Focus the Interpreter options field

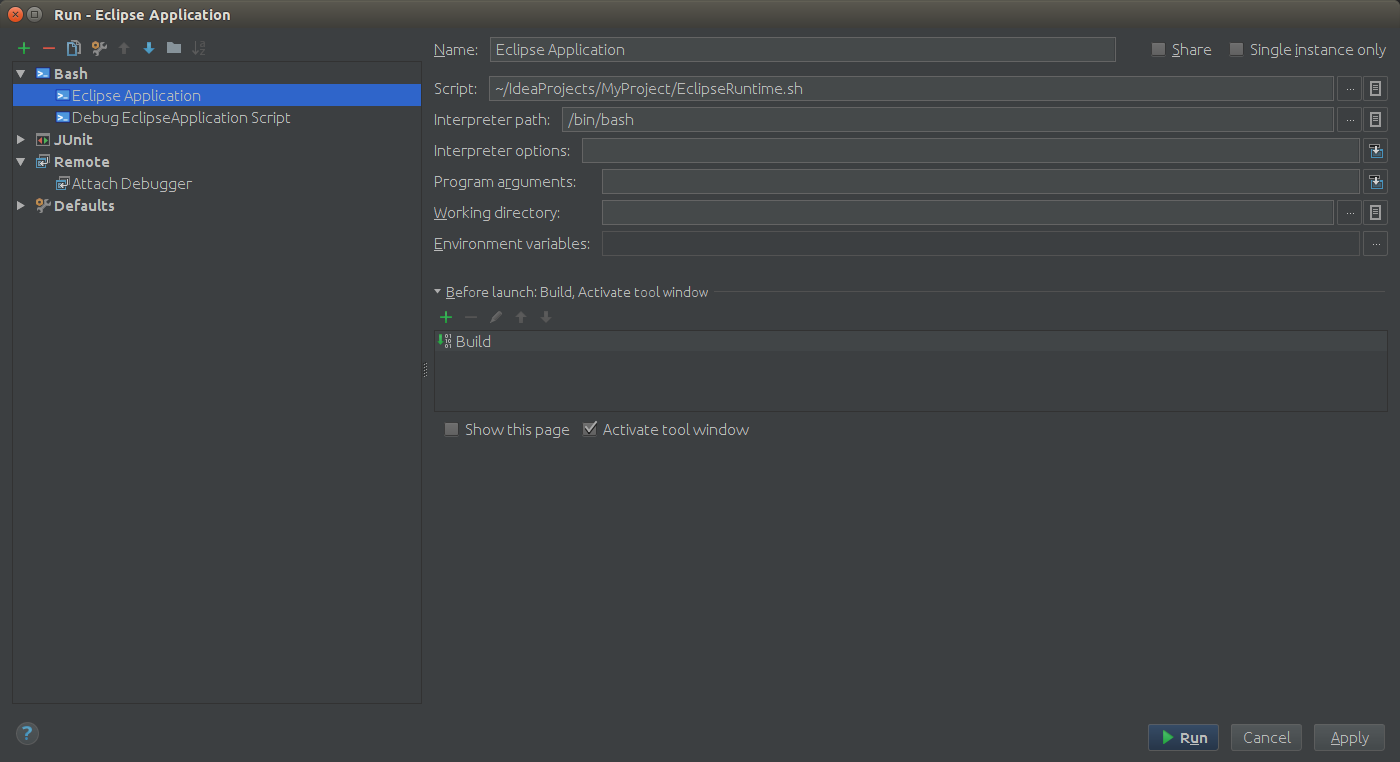coord(971,151)
